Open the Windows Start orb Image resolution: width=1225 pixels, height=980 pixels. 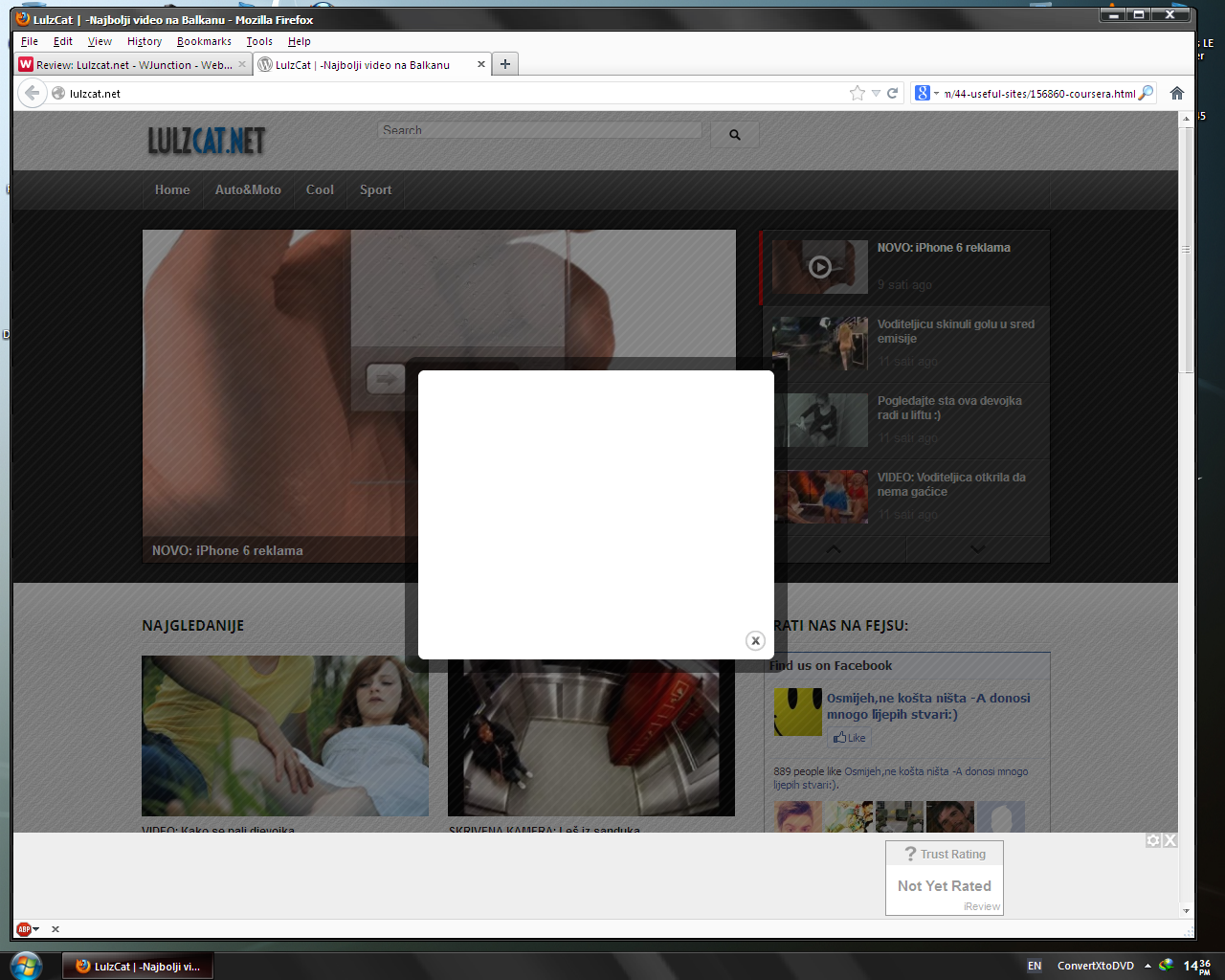coord(26,965)
